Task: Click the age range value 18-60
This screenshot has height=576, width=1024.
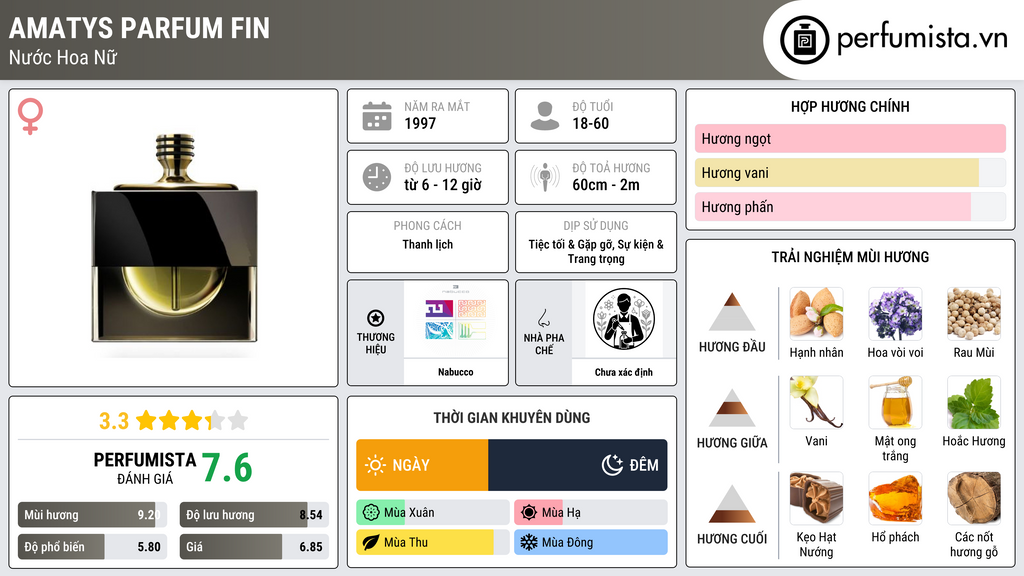Action: pyautogui.click(x=590, y=123)
